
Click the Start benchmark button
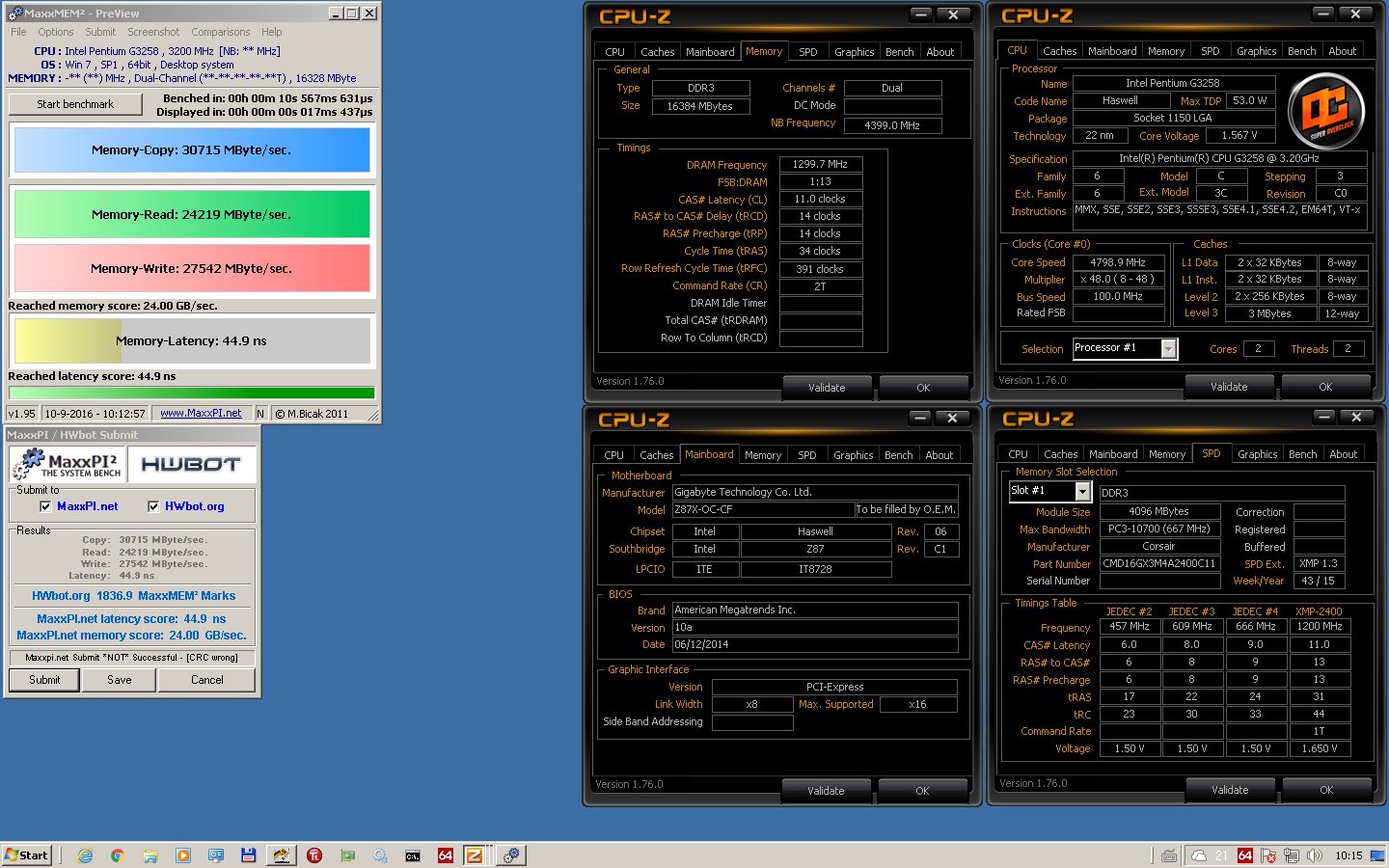click(75, 104)
